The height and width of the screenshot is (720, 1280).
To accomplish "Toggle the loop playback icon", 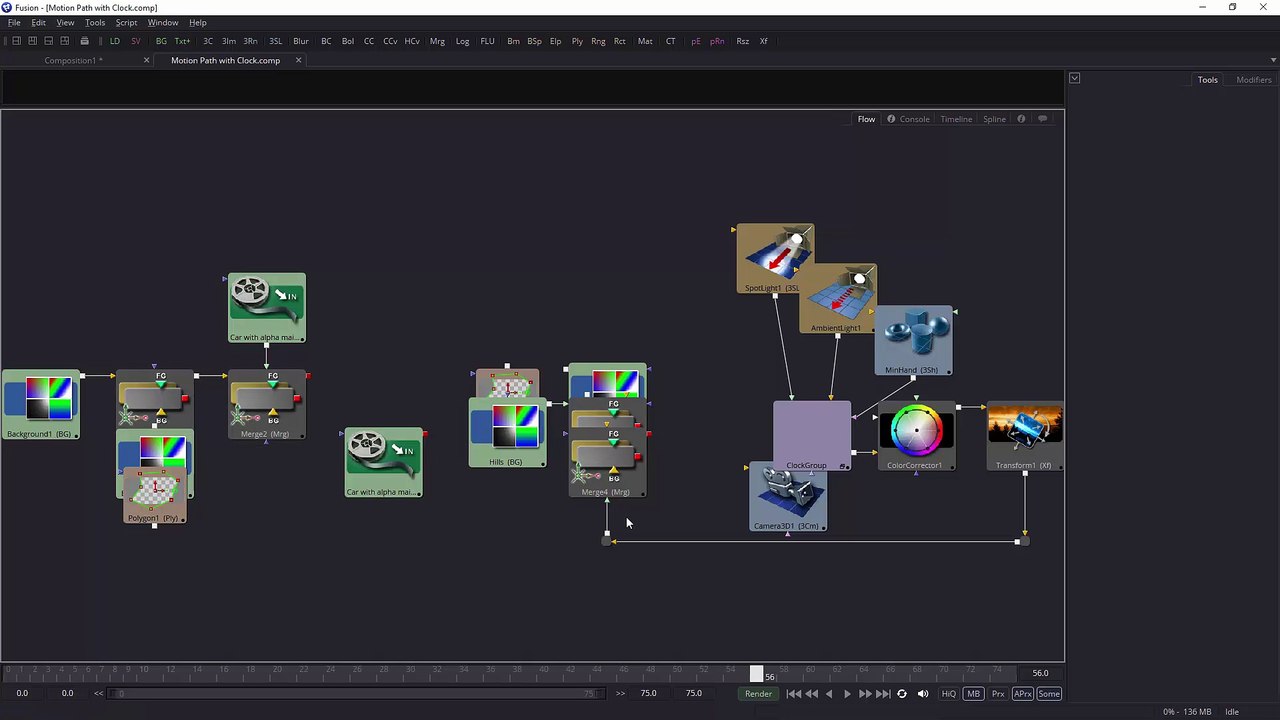I will [902, 694].
